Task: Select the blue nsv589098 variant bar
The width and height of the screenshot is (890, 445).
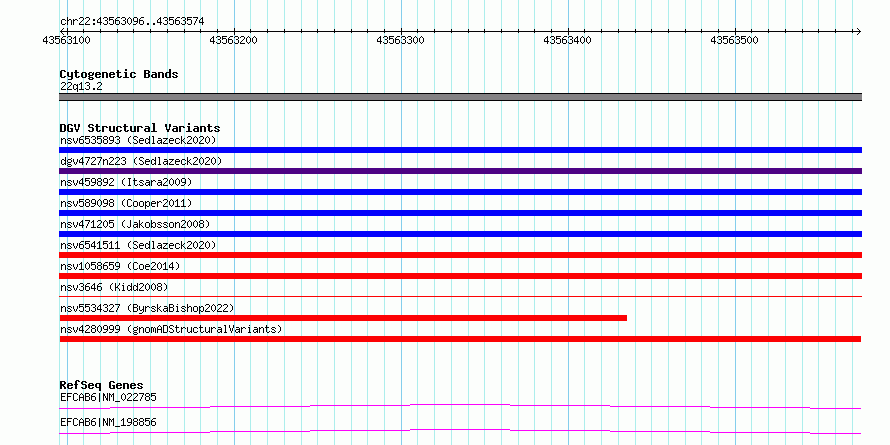Action: pyautogui.click(x=460, y=213)
